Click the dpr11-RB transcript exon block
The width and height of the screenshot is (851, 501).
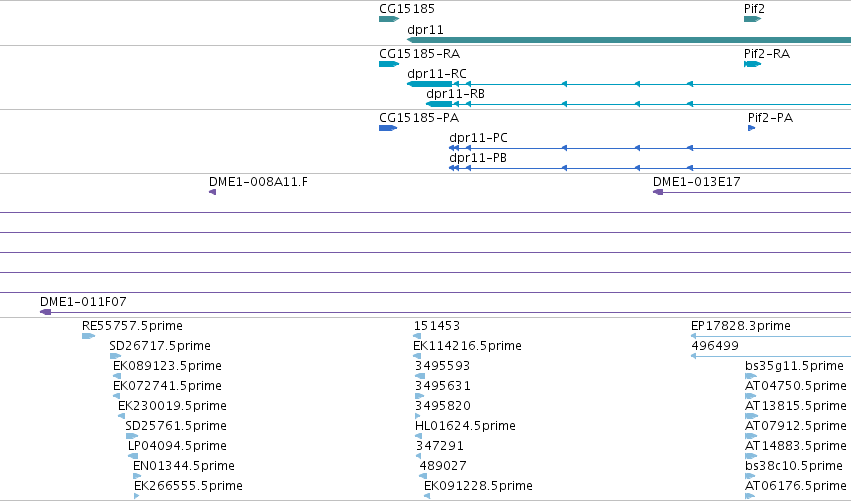pyautogui.click(x=439, y=104)
